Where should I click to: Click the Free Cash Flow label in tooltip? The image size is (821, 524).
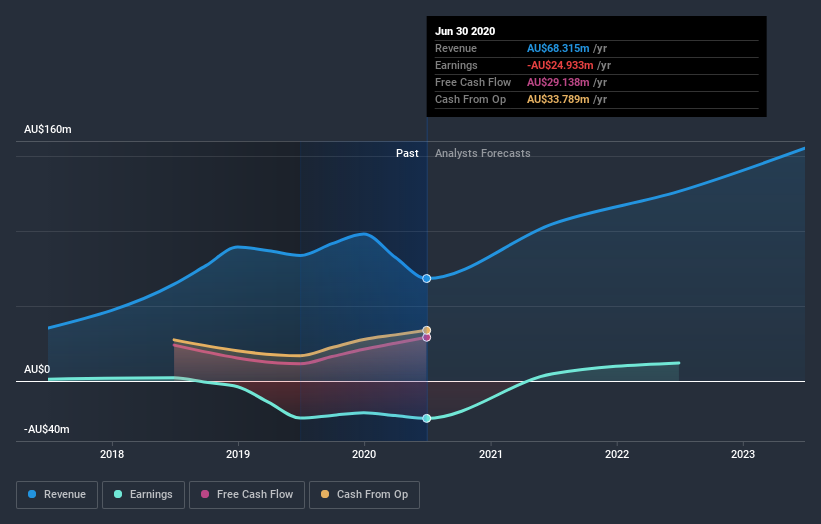tap(473, 82)
